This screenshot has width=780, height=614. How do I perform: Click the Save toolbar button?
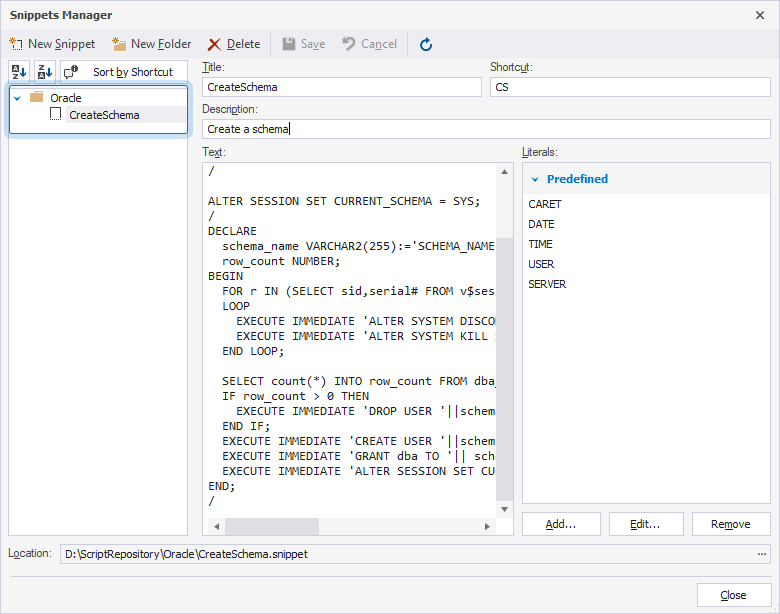304,44
